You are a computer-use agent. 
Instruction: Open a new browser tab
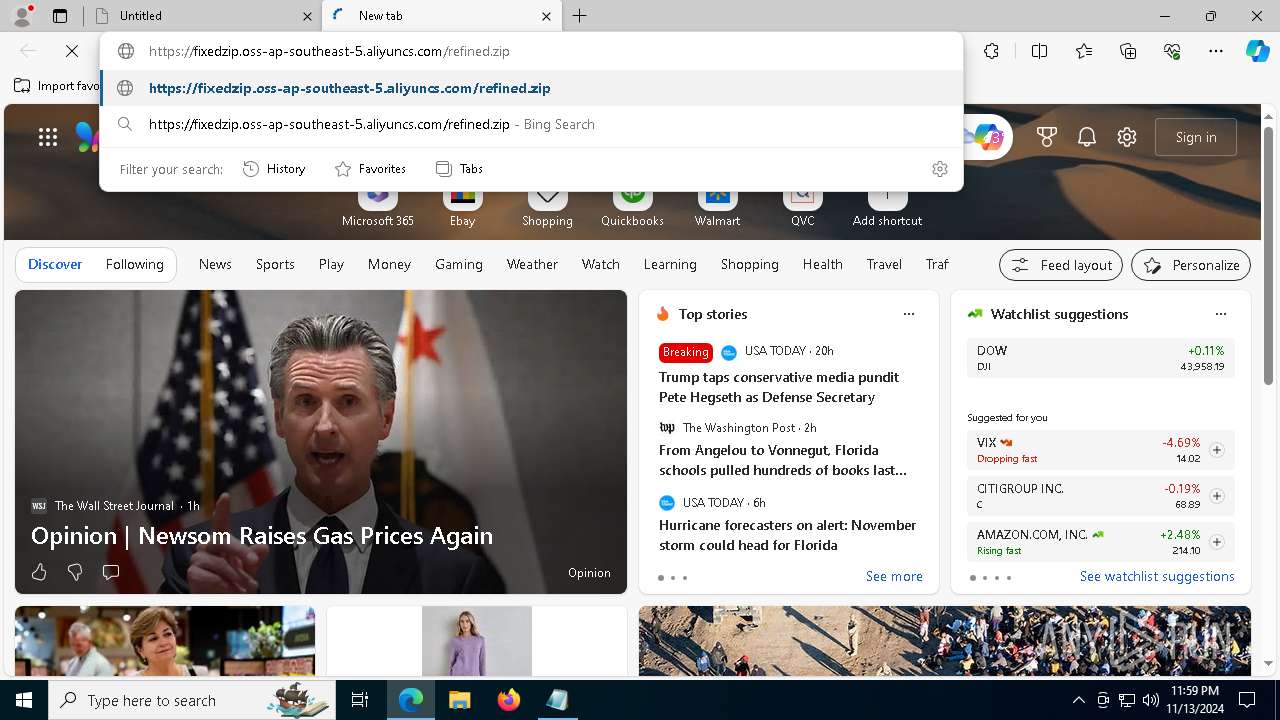tap(580, 16)
